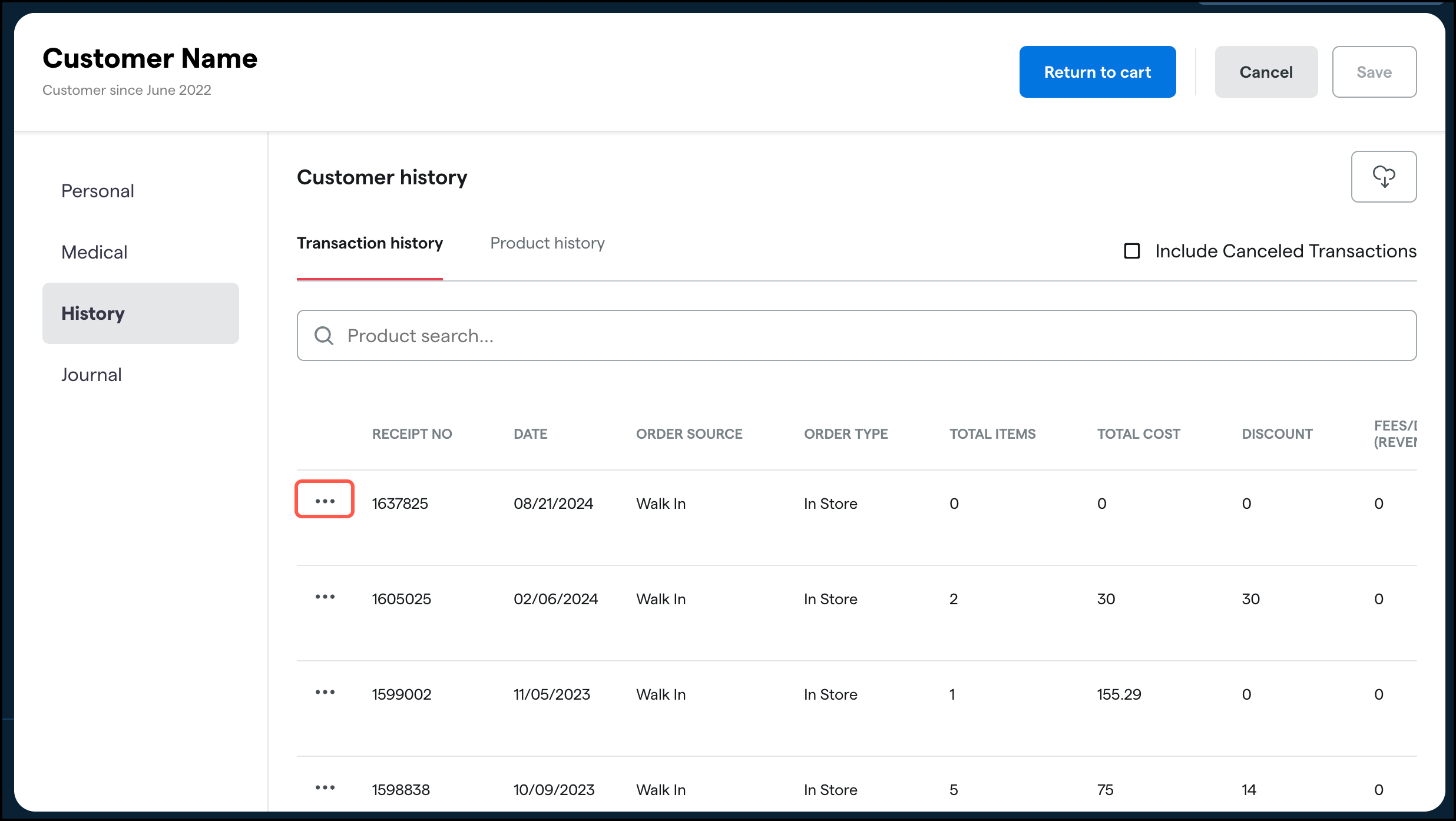The height and width of the screenshot is (821, 1456).
Task: Sort by the RECEIPT NO column header
Action: (412, 434)
